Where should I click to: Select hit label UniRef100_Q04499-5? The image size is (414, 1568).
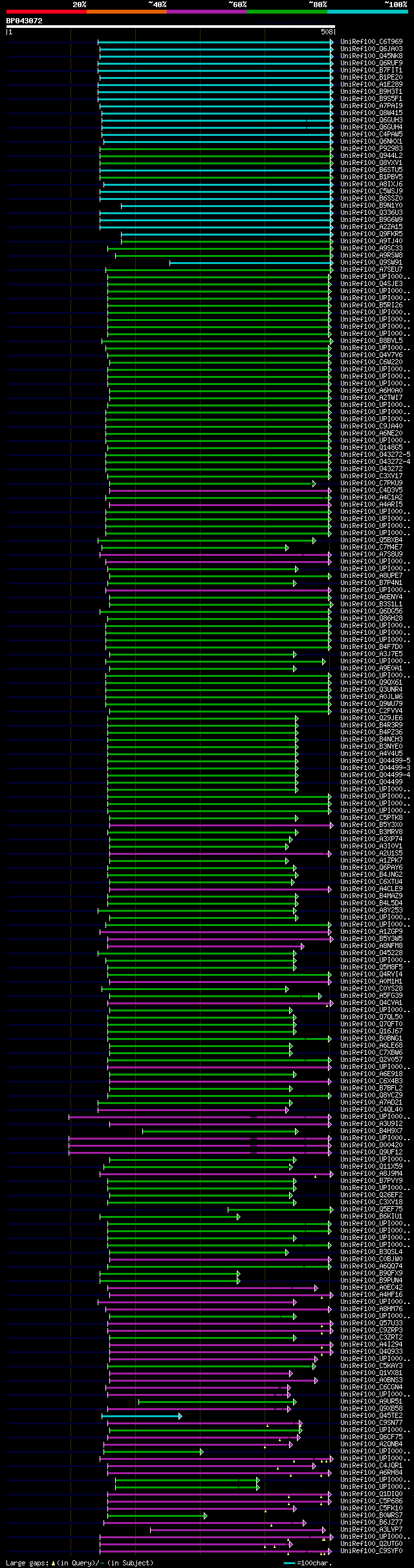click(x=375, y=761)
